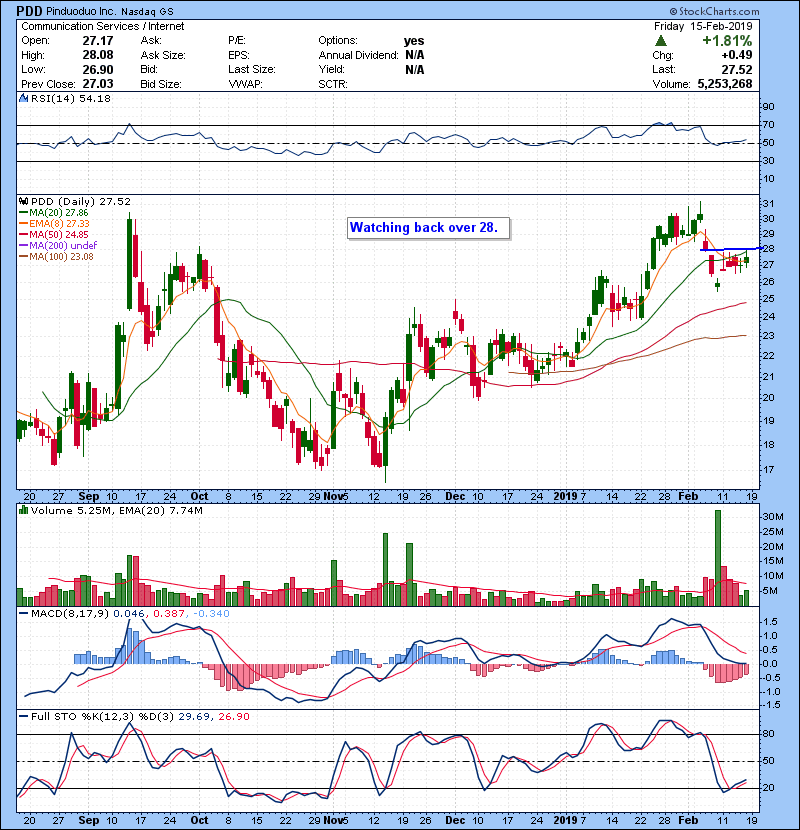The width and height of the screenshot is (800, 830).
Task: Click the 'Sep' label on bottom date axis
Action: coord(88,820)
